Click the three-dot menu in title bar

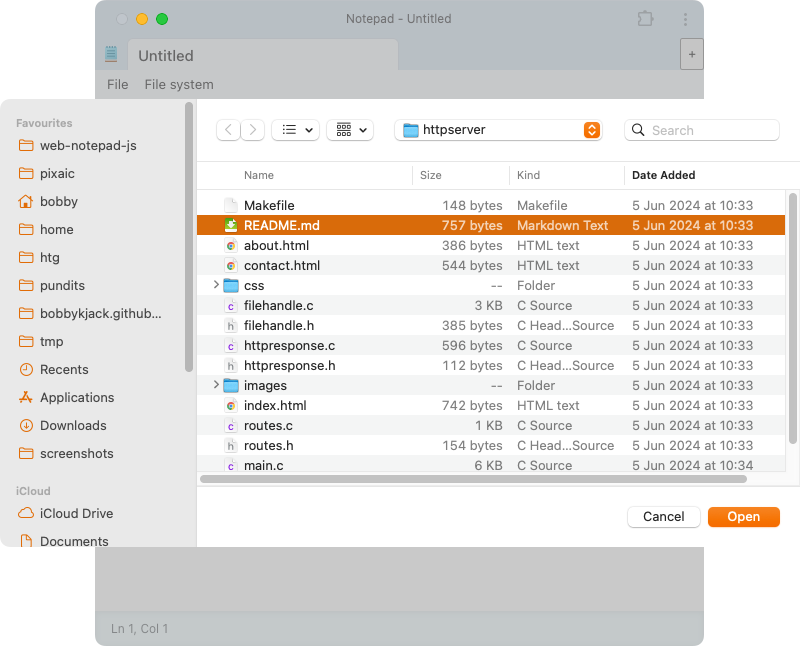[x=685, y=19]
